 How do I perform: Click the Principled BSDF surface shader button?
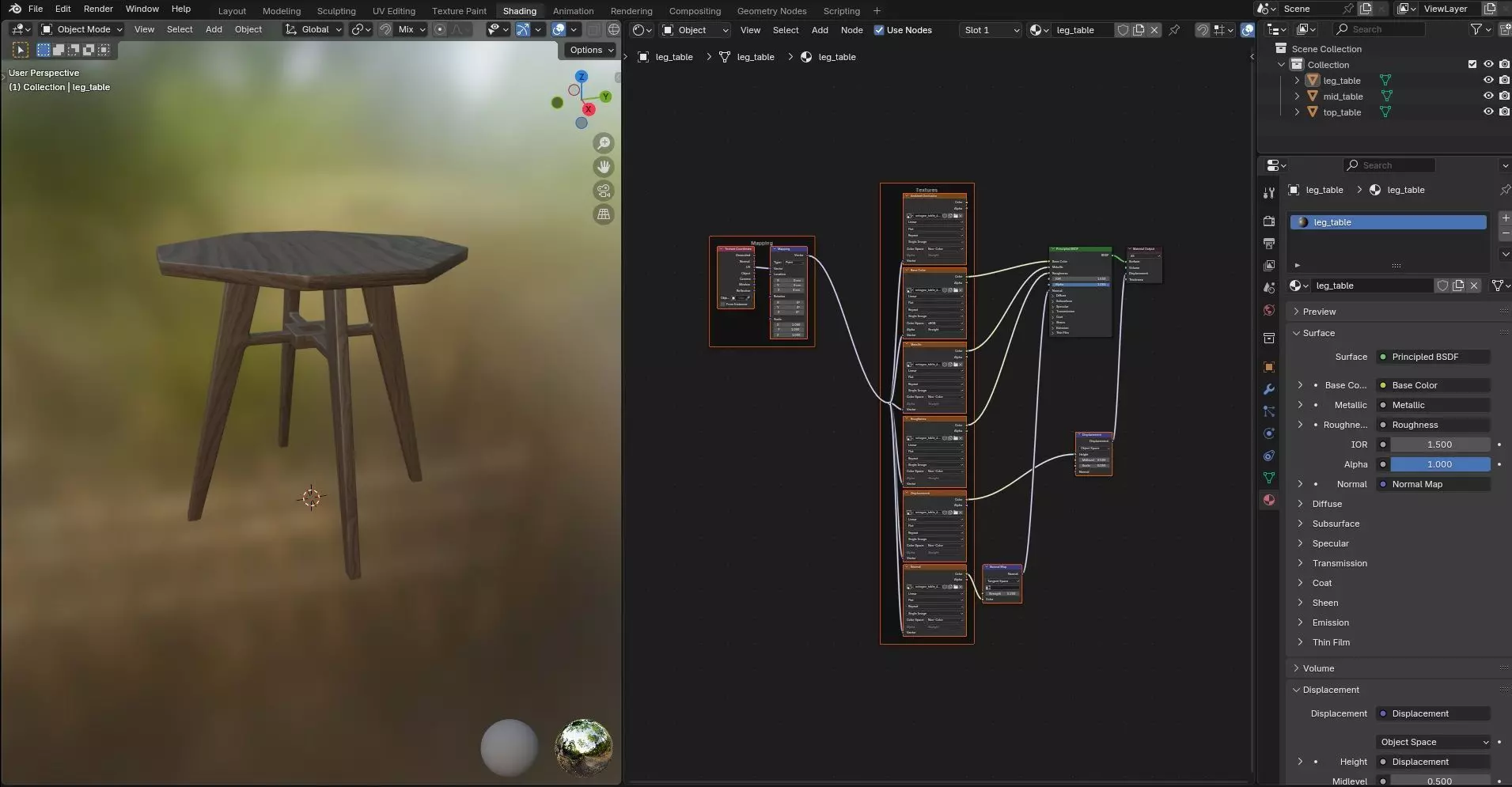pos(1434,357)
